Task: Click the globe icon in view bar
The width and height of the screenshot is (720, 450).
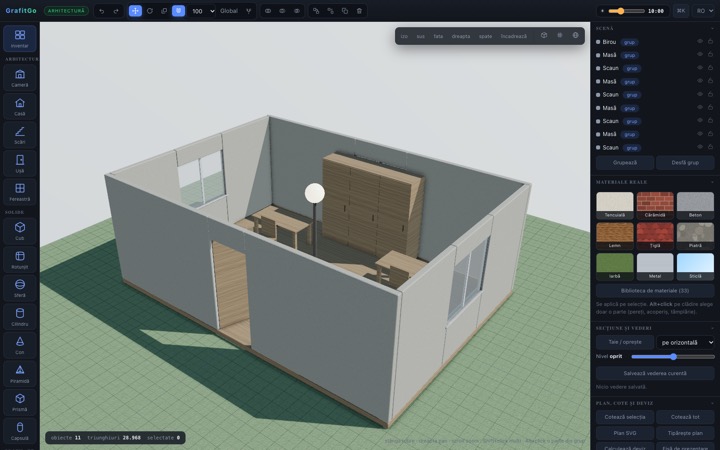Action: coord(575,35)
